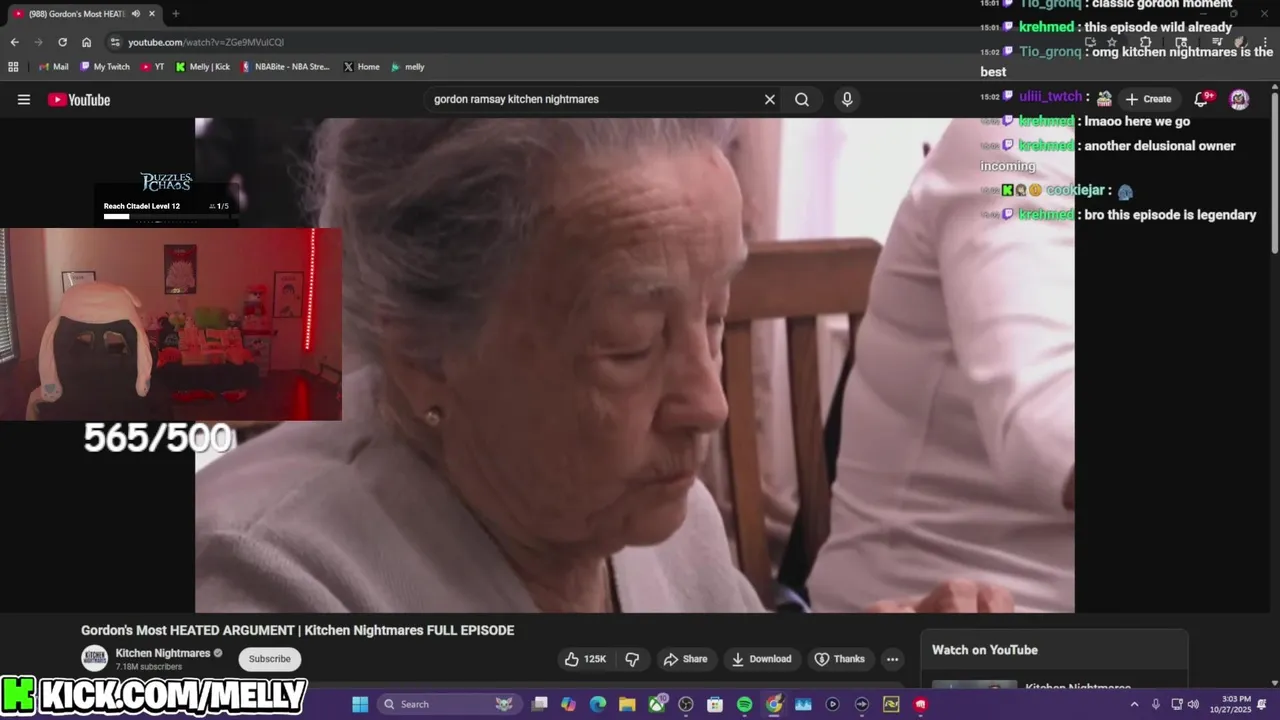The image size is (1280, 720).
Task: Open the Kitchen Nightmares channel name link
Action: (163, 653)
